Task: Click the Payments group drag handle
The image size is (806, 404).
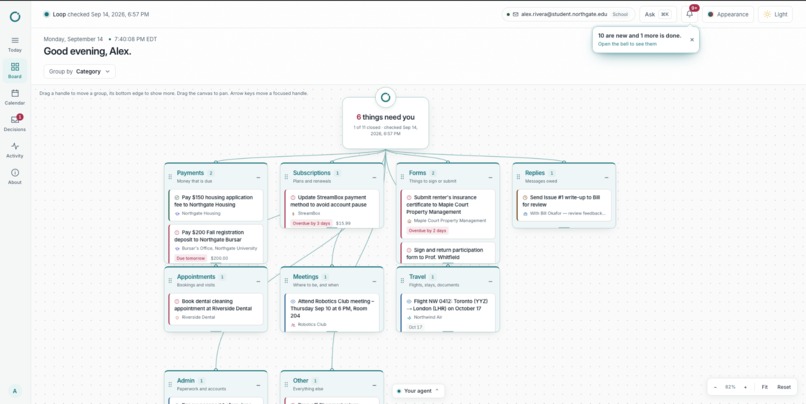Action: [170, 176]
